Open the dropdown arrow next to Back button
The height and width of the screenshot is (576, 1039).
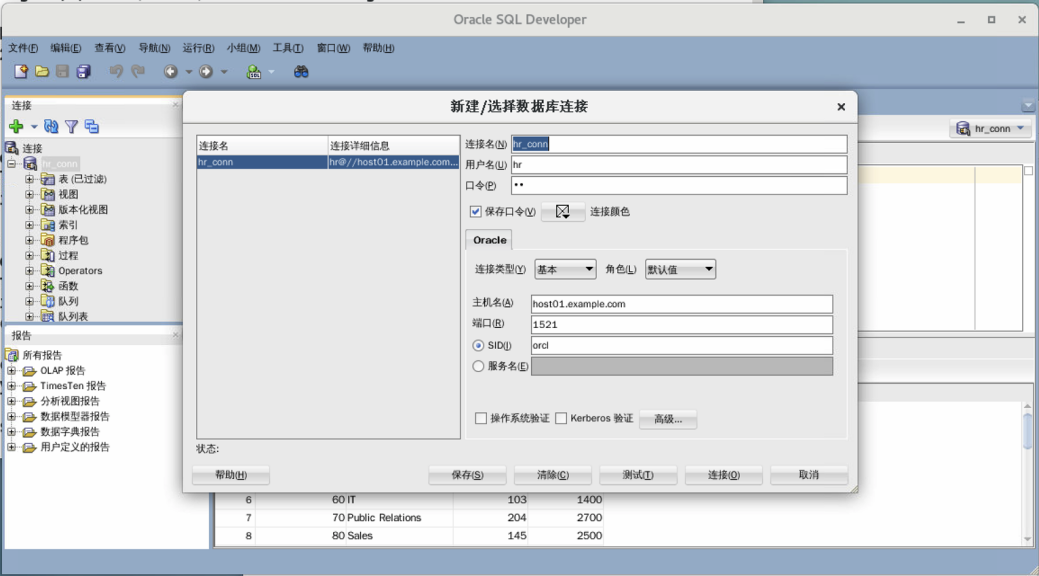[x=189, y=72]
